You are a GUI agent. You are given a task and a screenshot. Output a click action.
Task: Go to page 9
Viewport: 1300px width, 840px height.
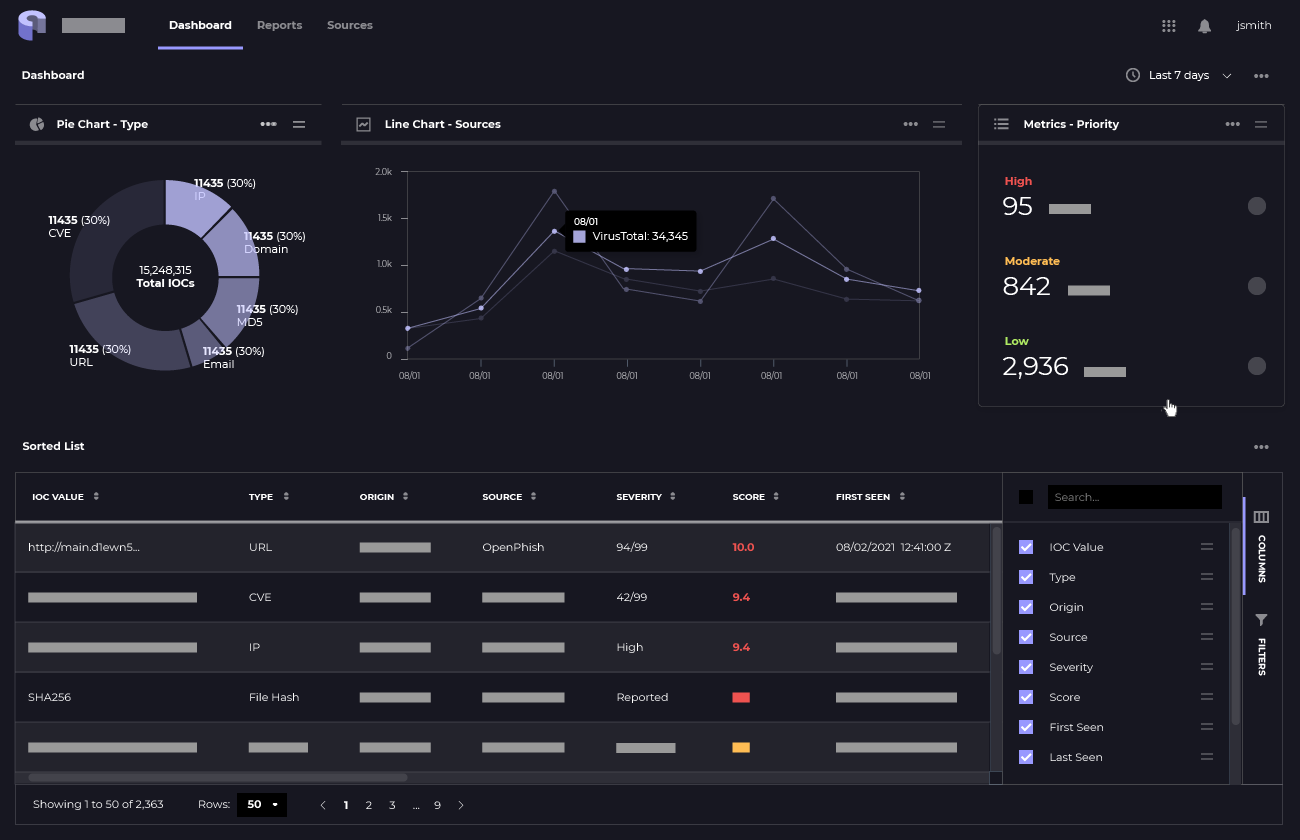pyautogui.click(x=437, y=805)
